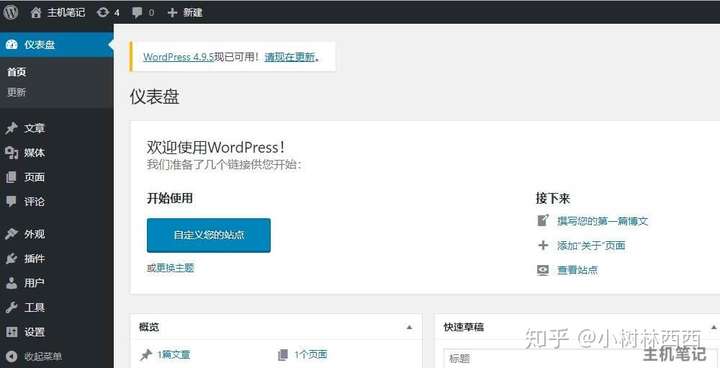Screen dimensions: 720x368
Task: Collapse the 概览 panel using its arrow
Action: click(409, 327)
